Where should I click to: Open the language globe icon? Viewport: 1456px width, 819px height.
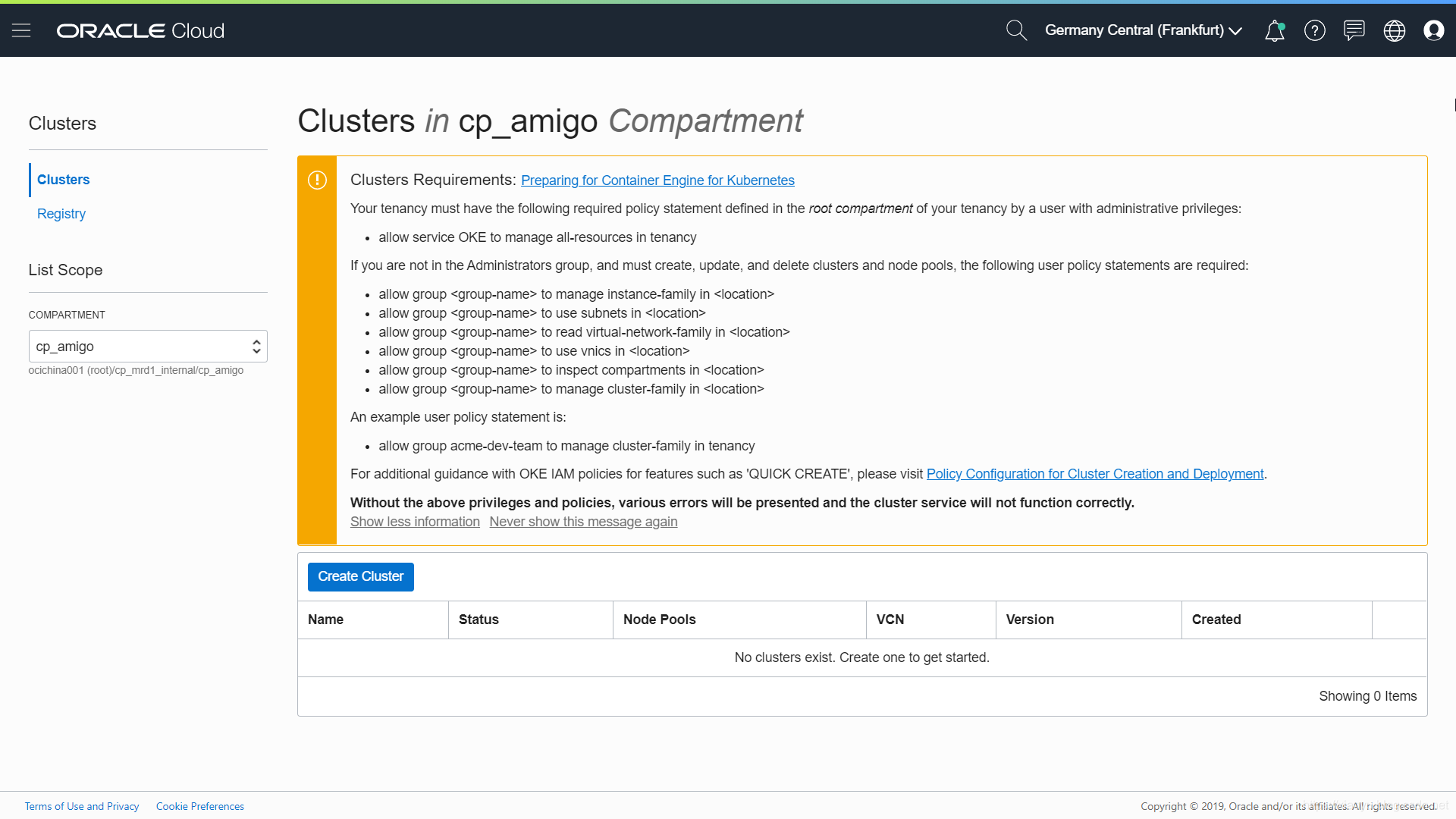click(x=1394, y=30)
